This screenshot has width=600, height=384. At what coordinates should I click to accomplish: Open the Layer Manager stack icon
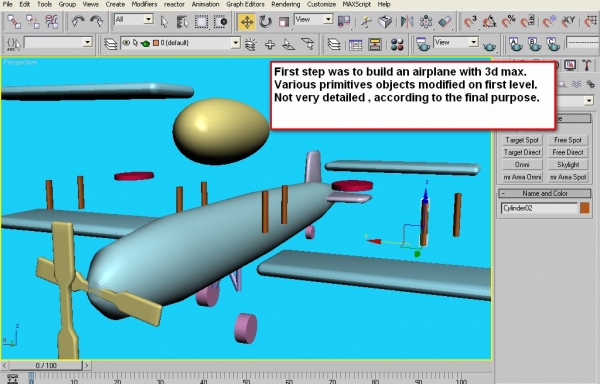[111, 44]
